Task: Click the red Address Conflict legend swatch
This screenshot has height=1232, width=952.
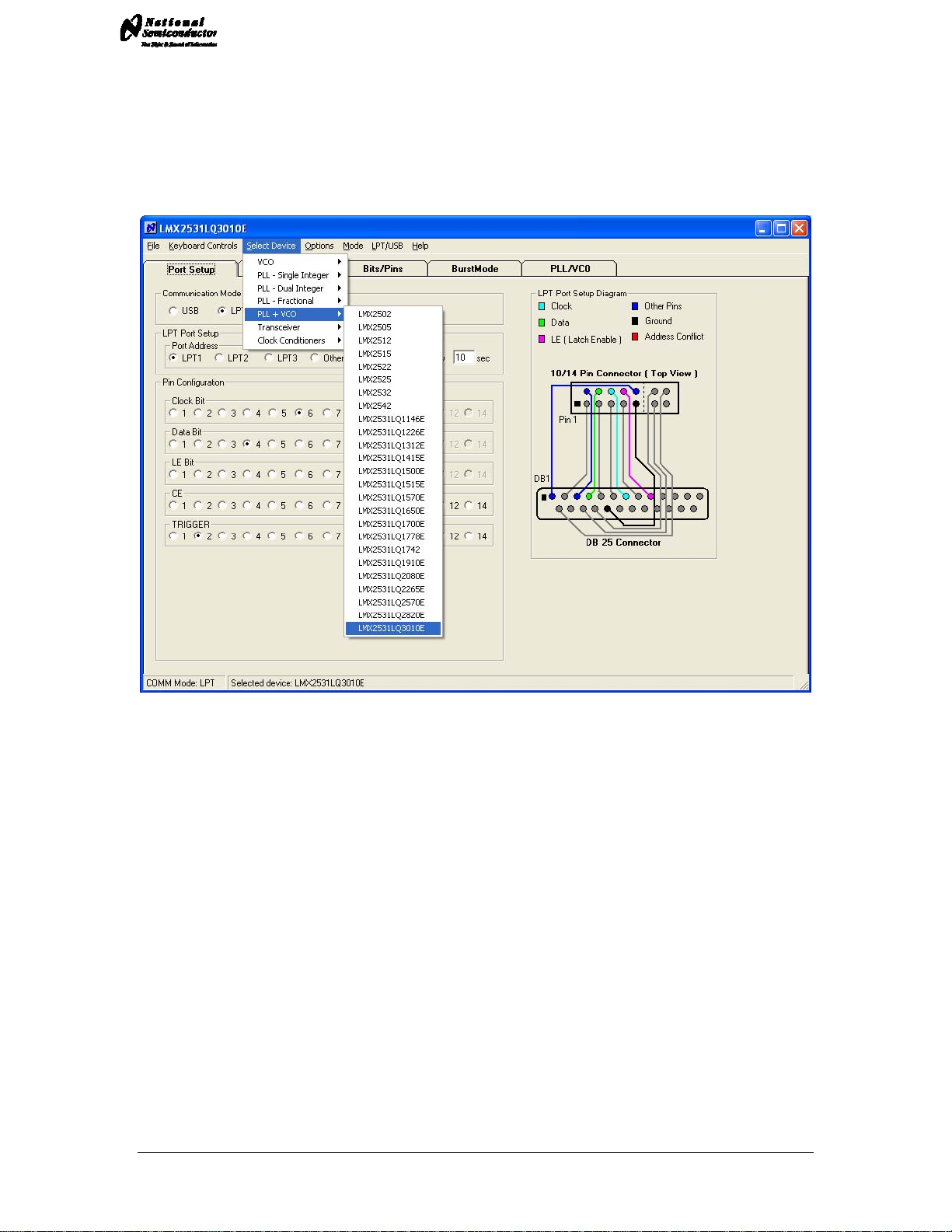Action: [635, 337]
